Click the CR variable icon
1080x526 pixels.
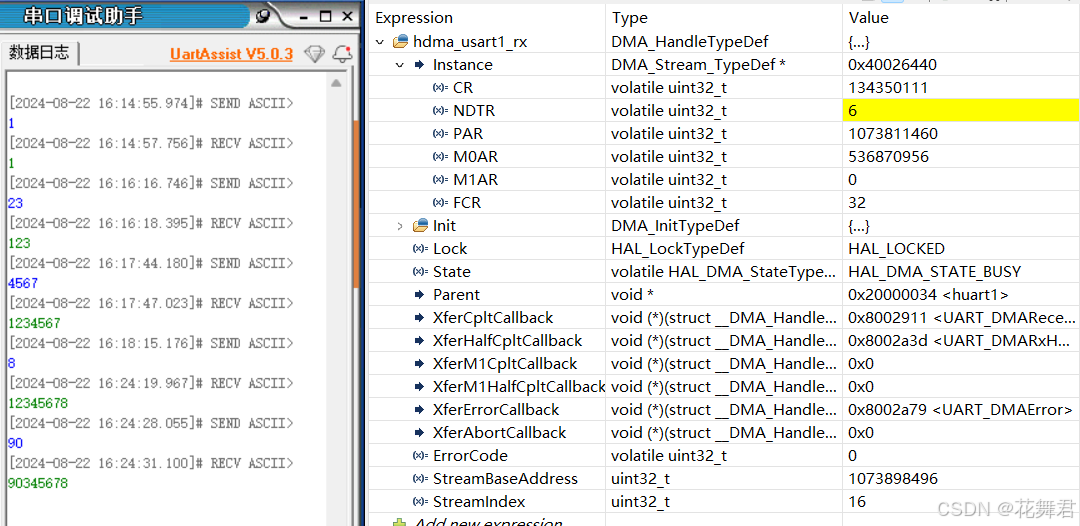[x=441, y=88]
